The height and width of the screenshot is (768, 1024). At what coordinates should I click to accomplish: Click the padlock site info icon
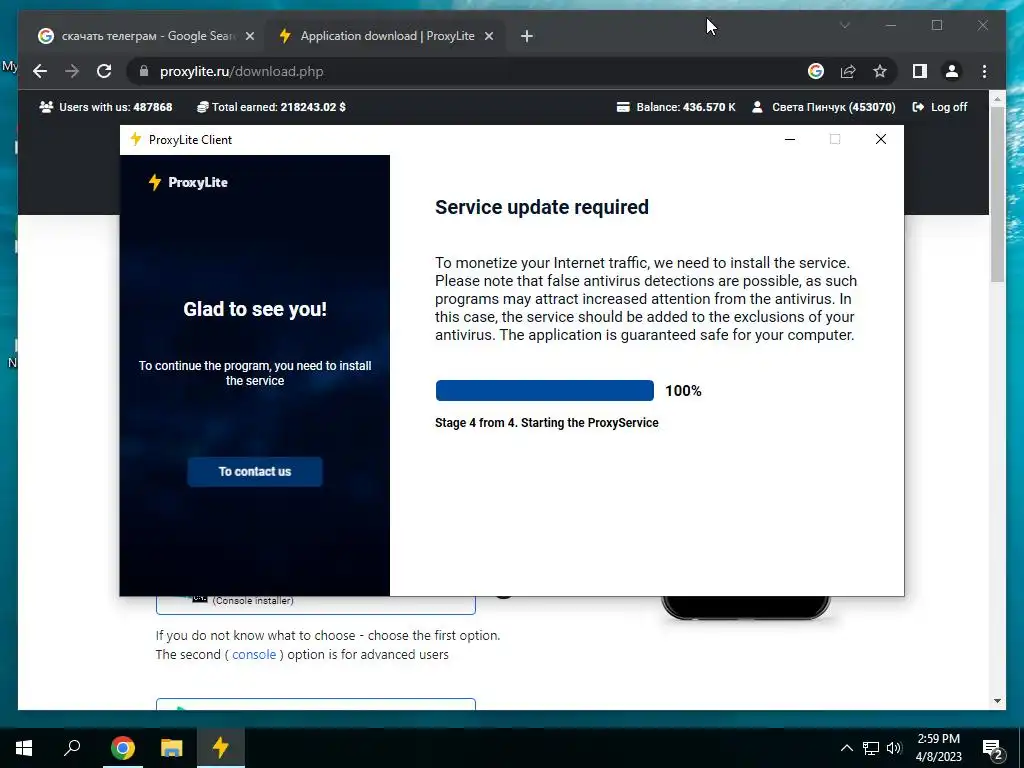[144, 71]
